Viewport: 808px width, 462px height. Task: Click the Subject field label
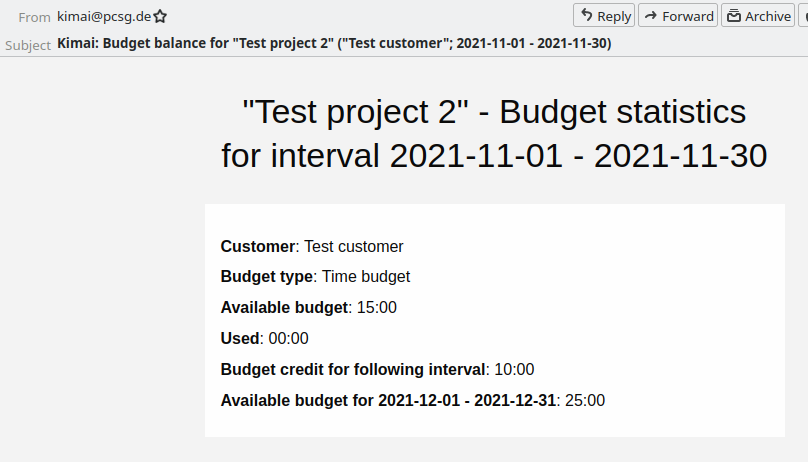28,44
